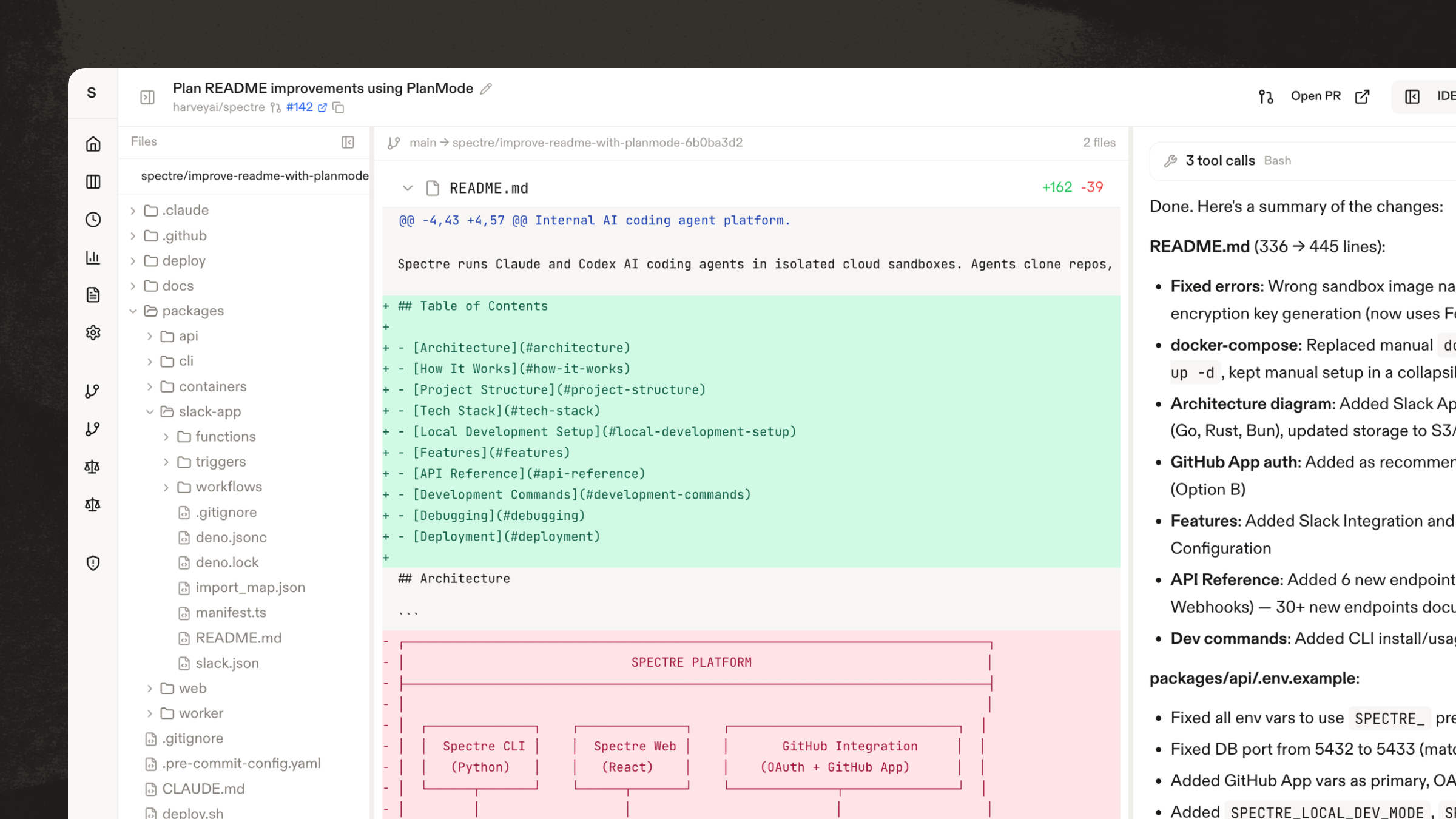Click the session title Plan README improvements
The width and height of the screenshot is (1456, 819).
click(x=323, y=89)
